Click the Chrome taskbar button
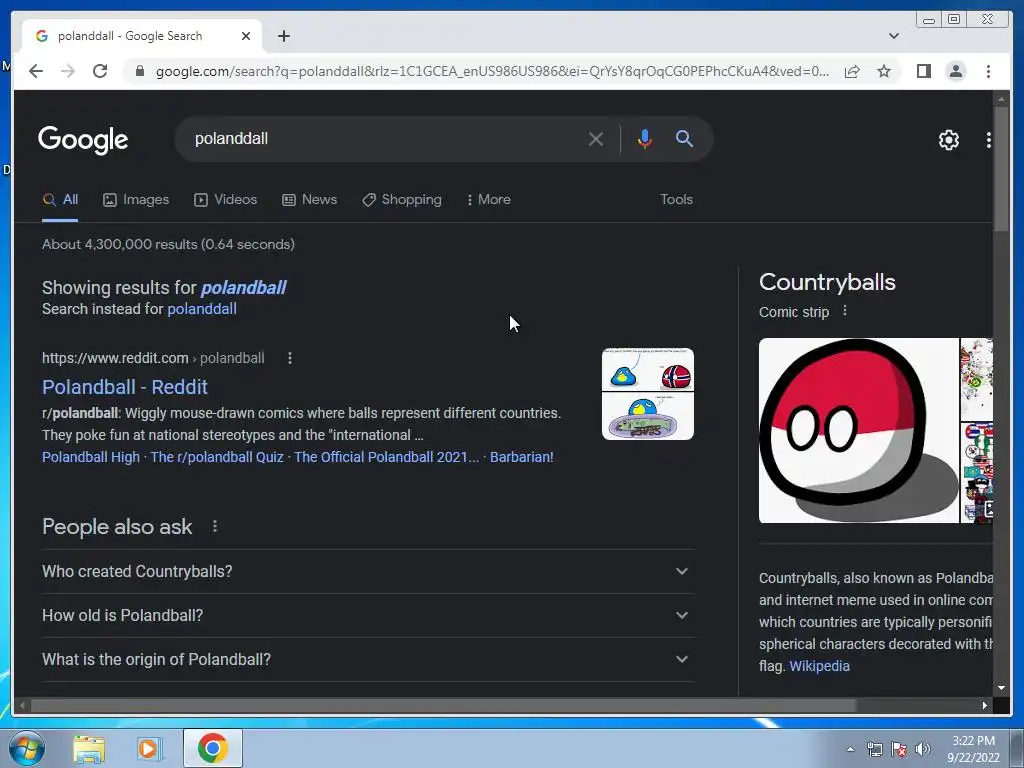 [x=213, y=748]
